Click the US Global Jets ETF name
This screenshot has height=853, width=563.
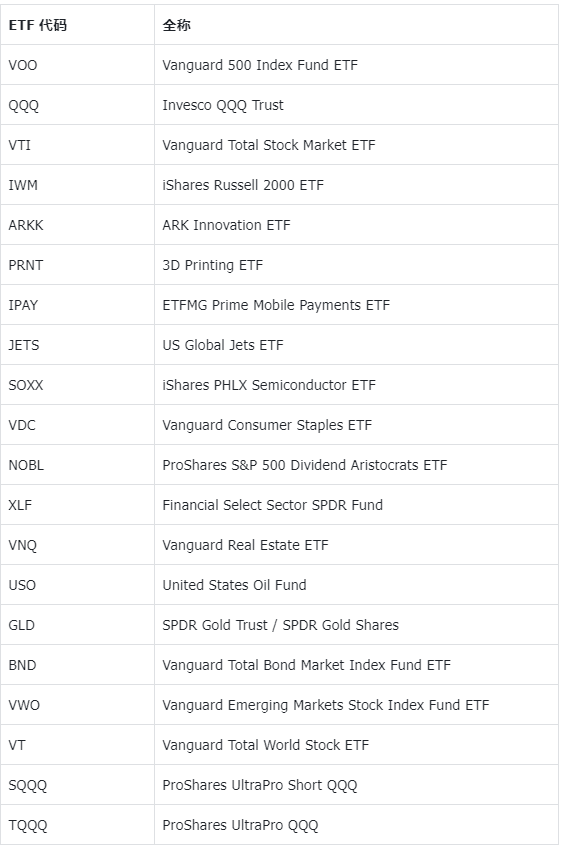pyautogui.click(x=223, y=345)
